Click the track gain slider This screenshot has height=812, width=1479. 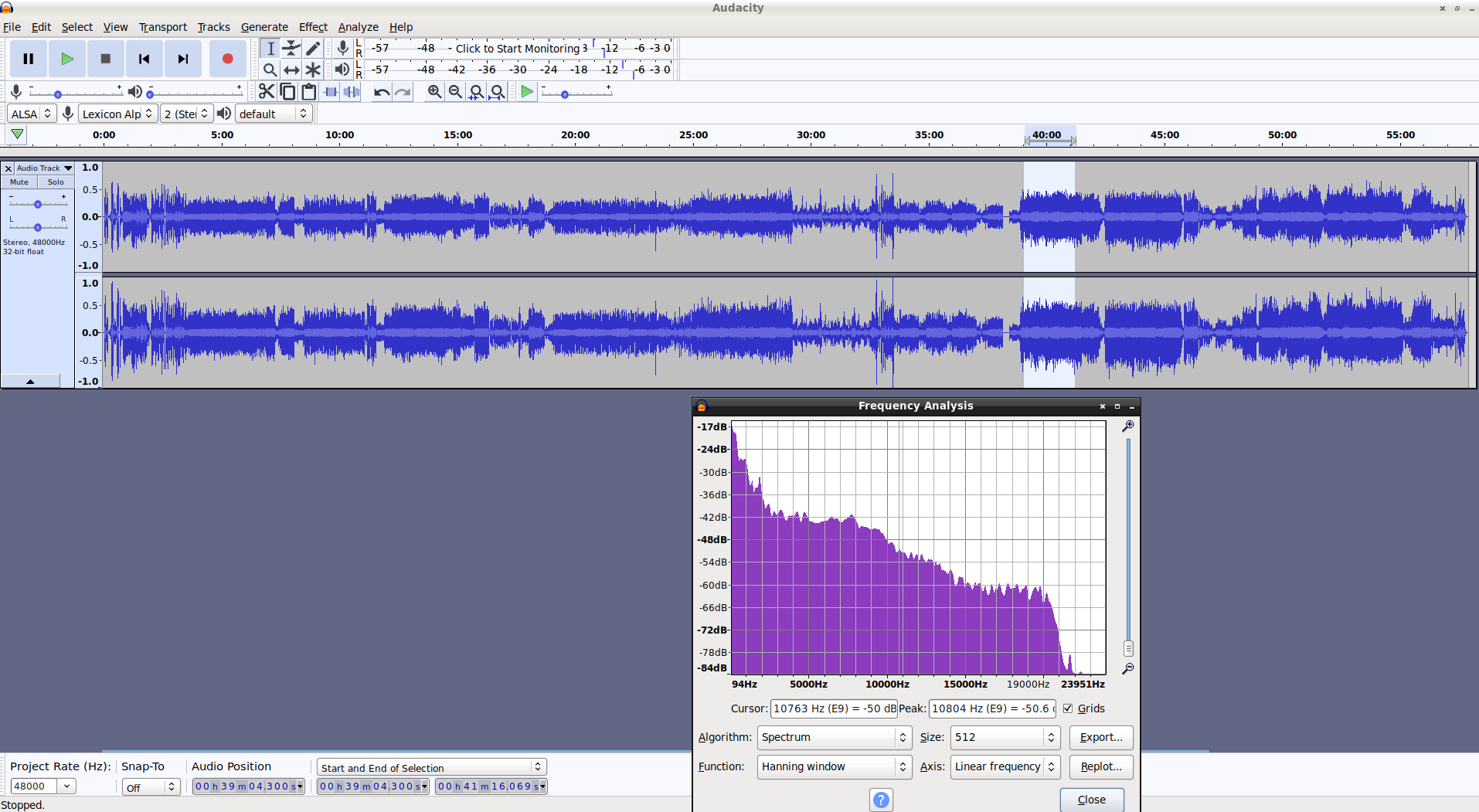coord(37,203)
